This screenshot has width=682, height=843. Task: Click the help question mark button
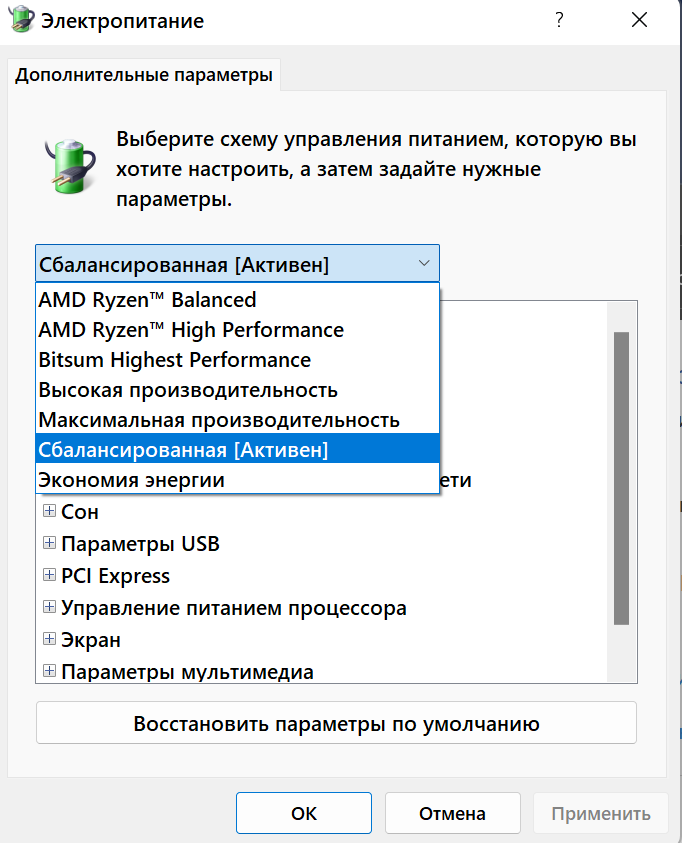559,20
